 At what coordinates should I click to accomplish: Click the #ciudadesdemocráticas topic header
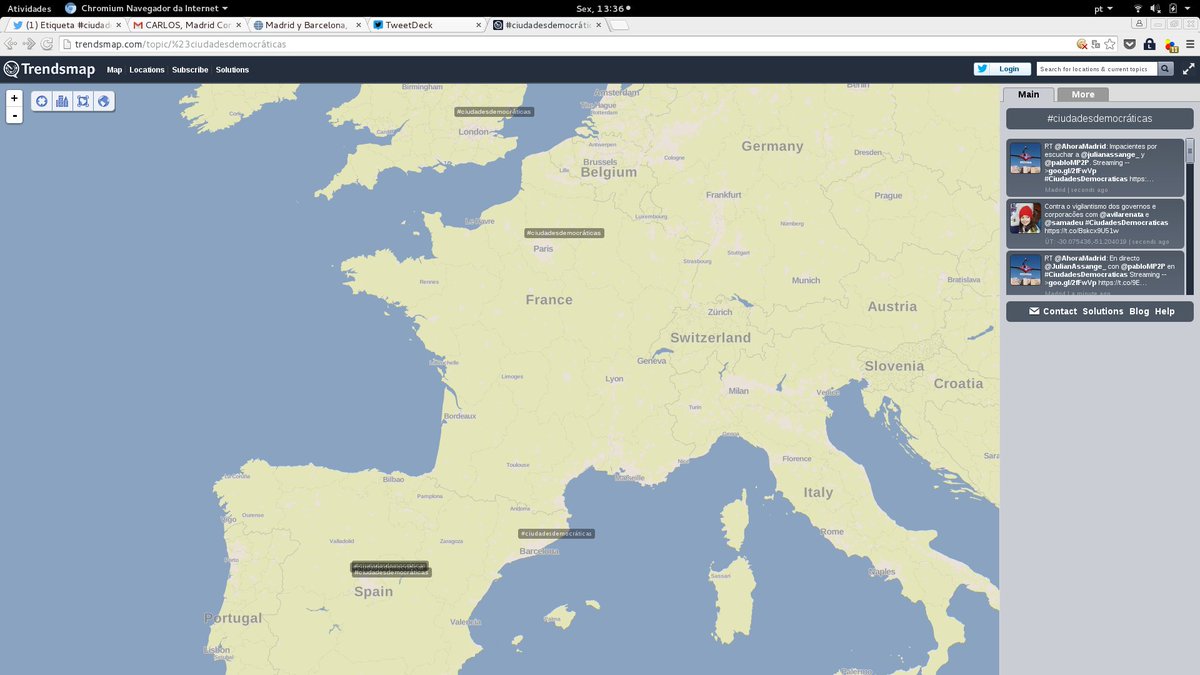1099,118
